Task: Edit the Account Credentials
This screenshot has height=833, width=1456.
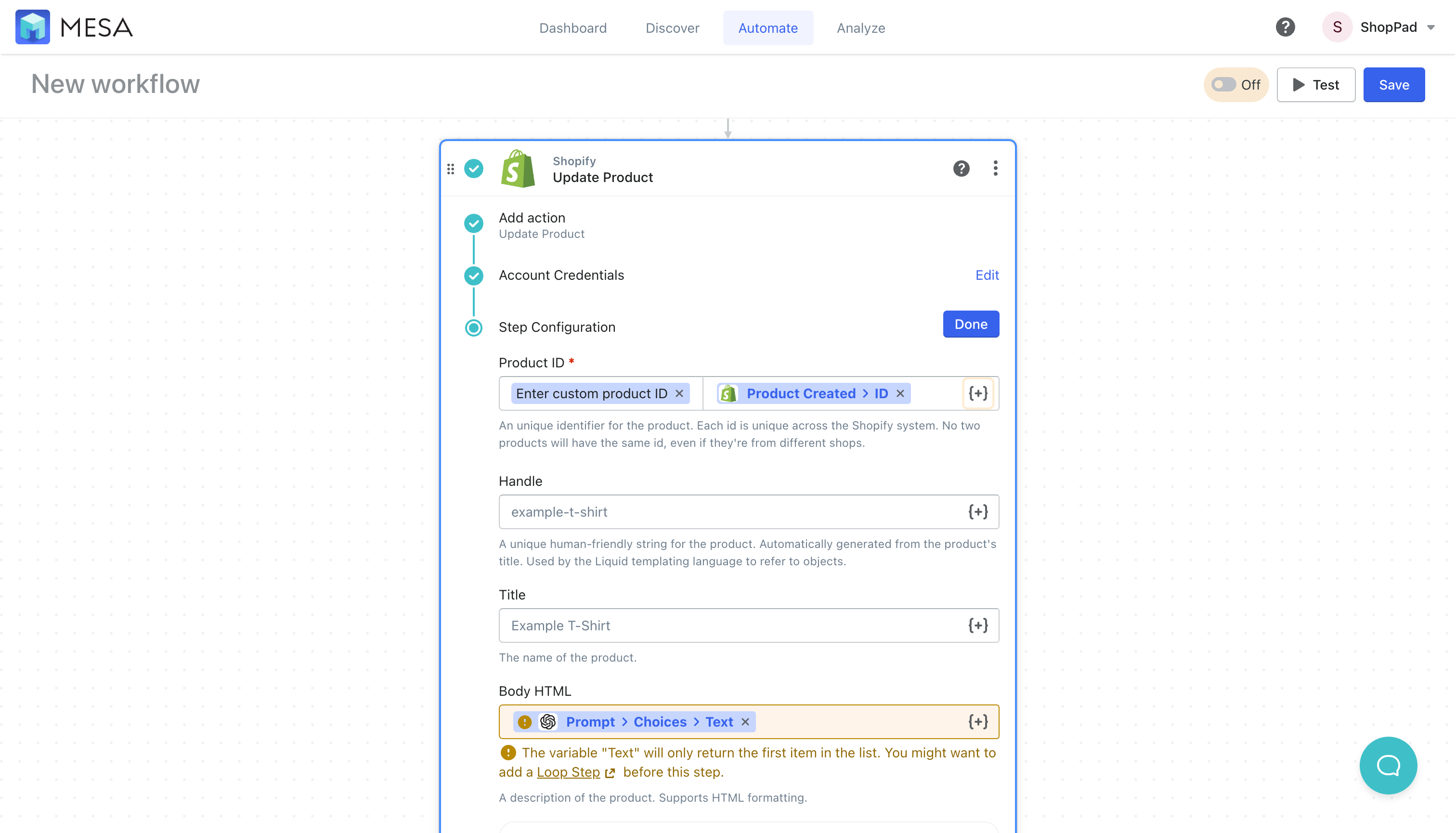Action: click(x=987, y=275)
